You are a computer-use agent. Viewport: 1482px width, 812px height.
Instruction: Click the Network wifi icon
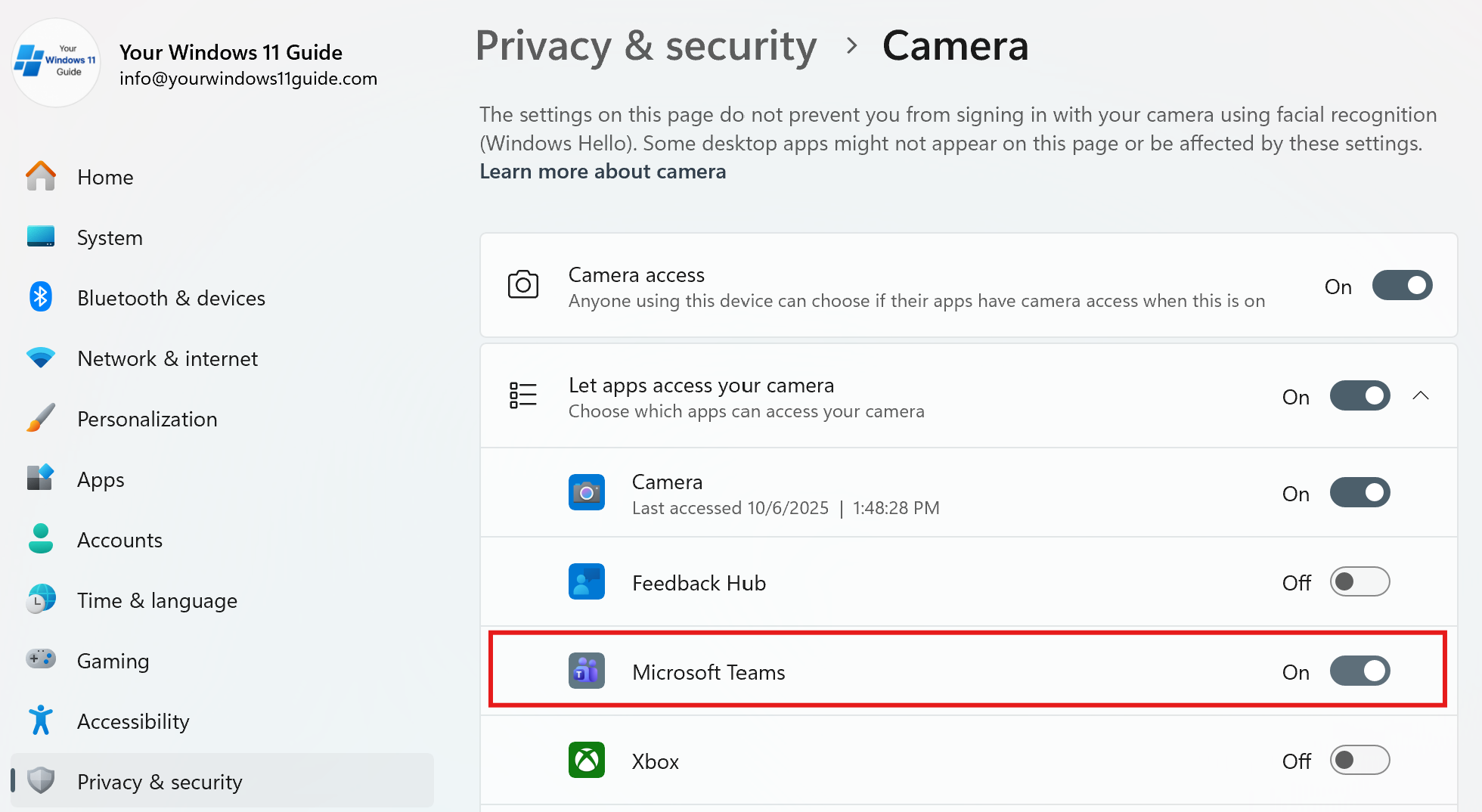tap(41, 358)
